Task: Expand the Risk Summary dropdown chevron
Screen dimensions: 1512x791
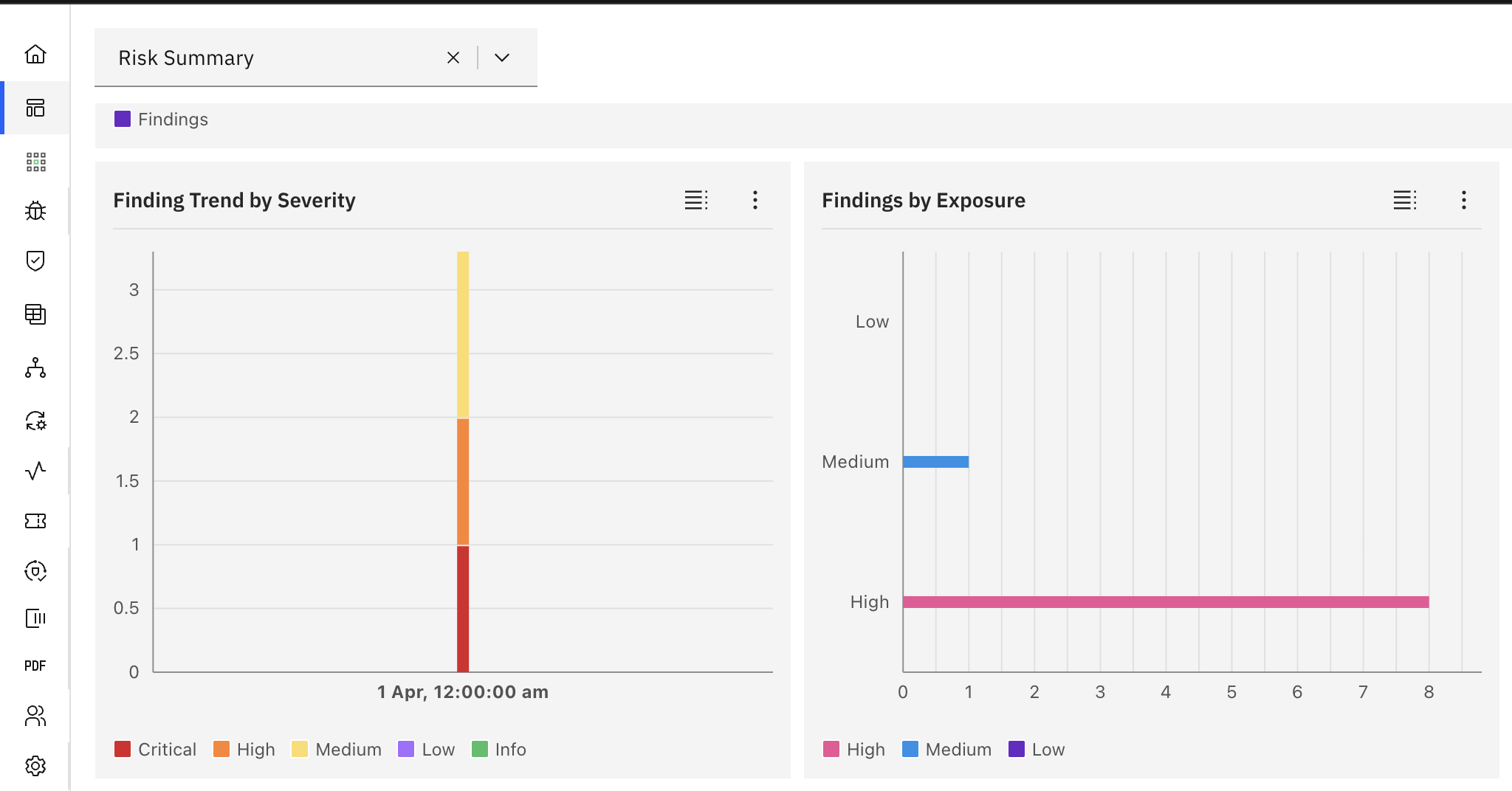Action: (x=502, y=58)
